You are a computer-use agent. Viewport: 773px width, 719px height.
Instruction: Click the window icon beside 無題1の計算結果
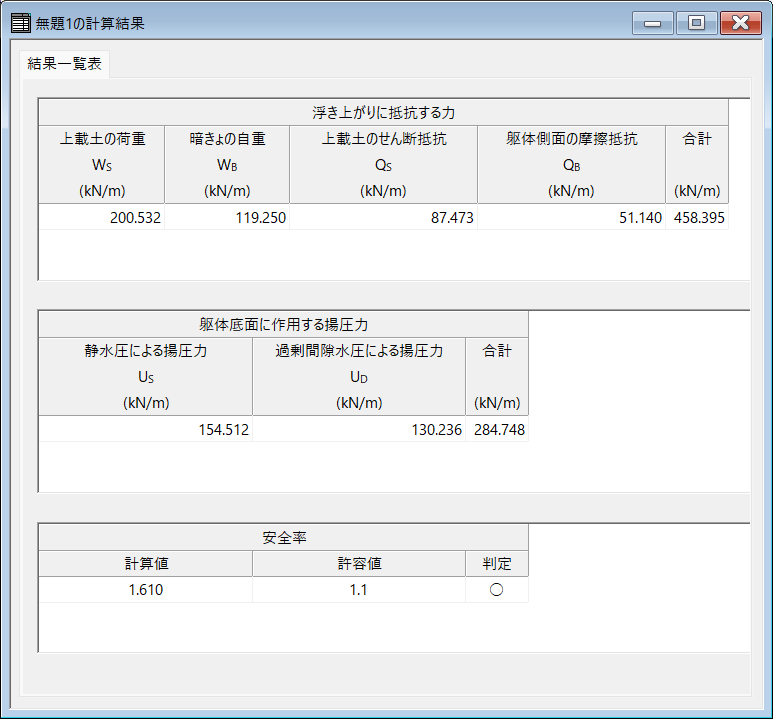point(20,23)
